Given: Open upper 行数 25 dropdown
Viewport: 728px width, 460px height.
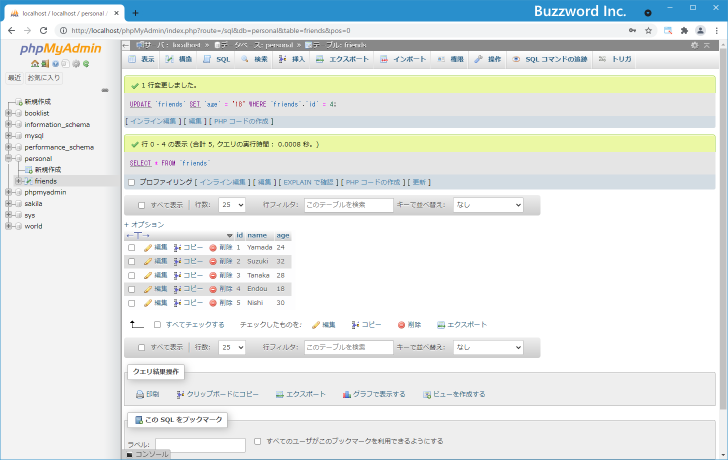Looking at the screenshot, I should coord(232,205).
